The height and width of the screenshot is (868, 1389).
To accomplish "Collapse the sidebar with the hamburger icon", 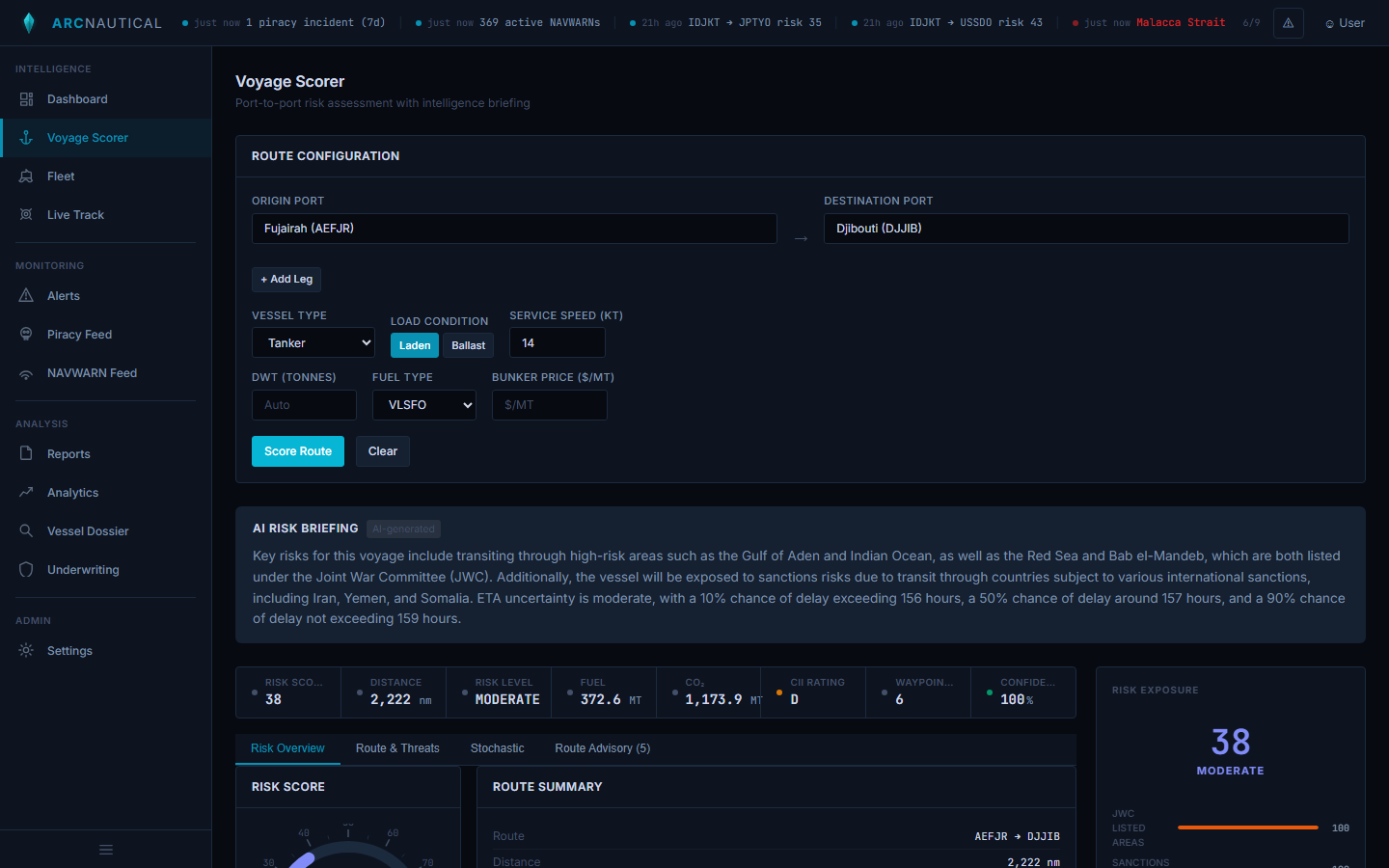I will [106, 850].
